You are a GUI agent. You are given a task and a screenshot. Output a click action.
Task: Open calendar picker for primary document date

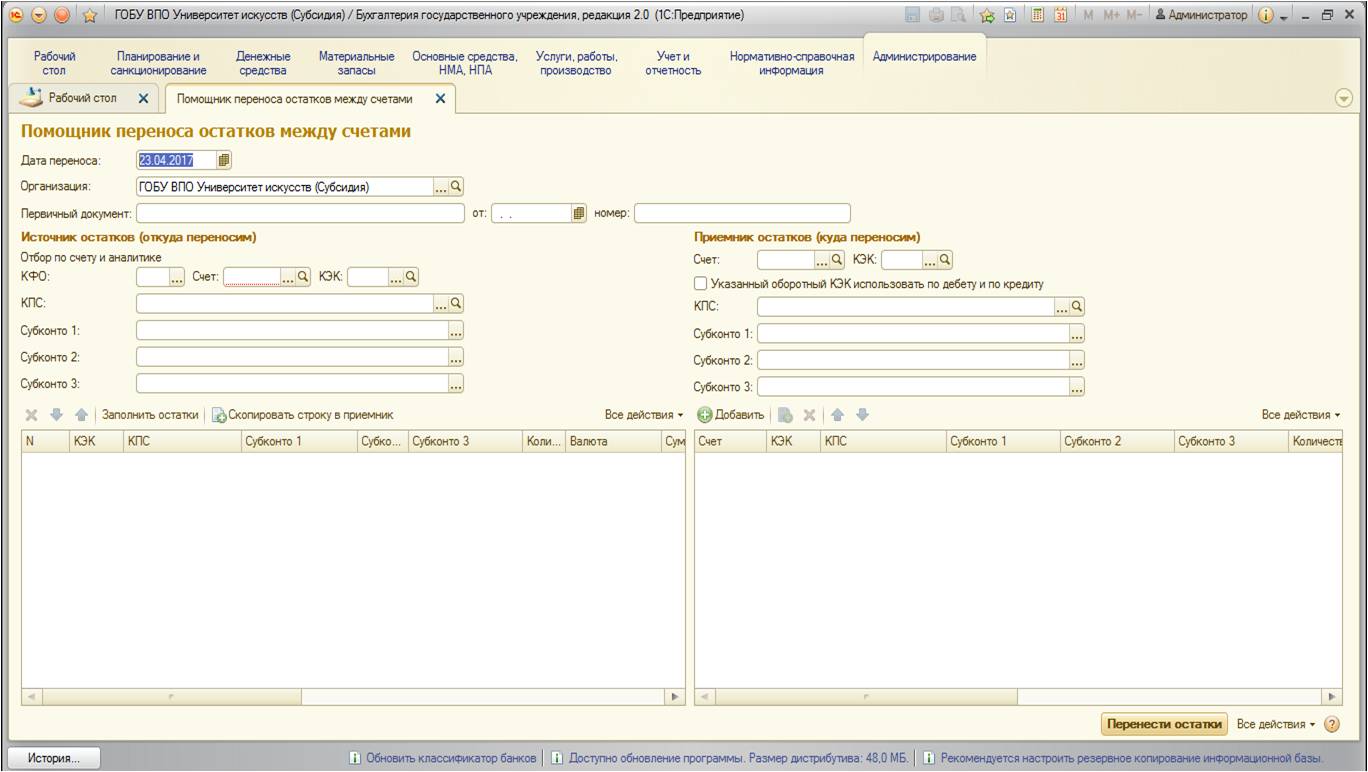tap(579, 213)
